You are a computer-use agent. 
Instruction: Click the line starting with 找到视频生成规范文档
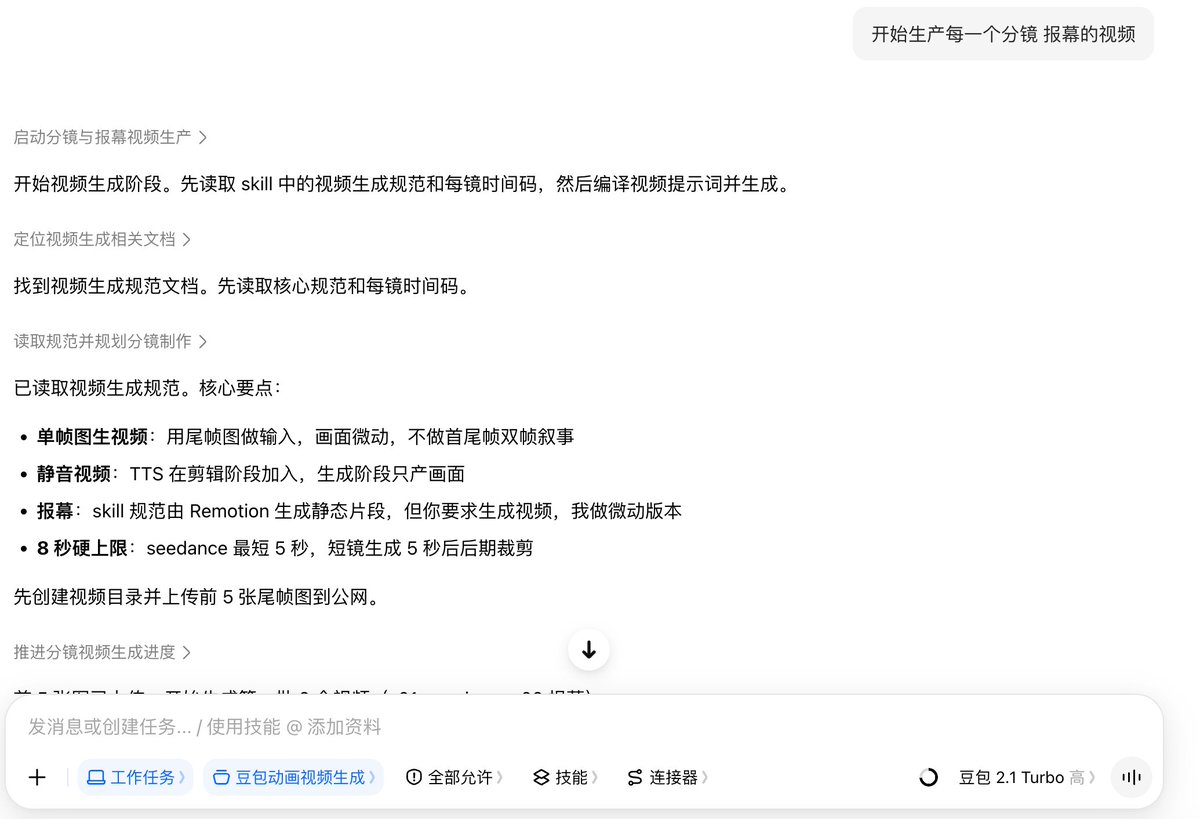coord(242,286)
